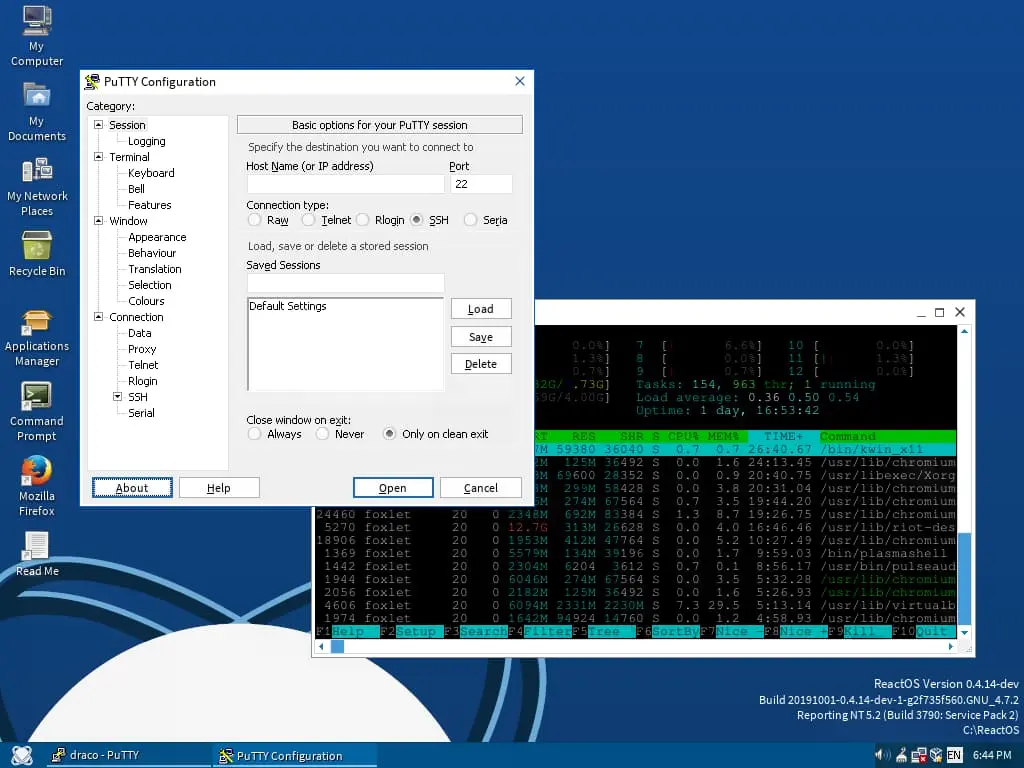1024x768 pixels.
Task: Select Raw as the connection type
Action: coord(255,220)
